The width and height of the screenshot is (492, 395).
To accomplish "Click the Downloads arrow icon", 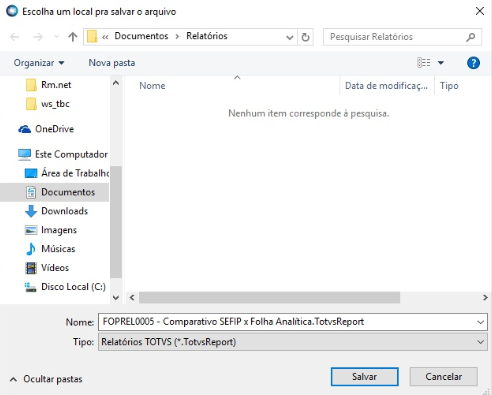I will (31, 211).
